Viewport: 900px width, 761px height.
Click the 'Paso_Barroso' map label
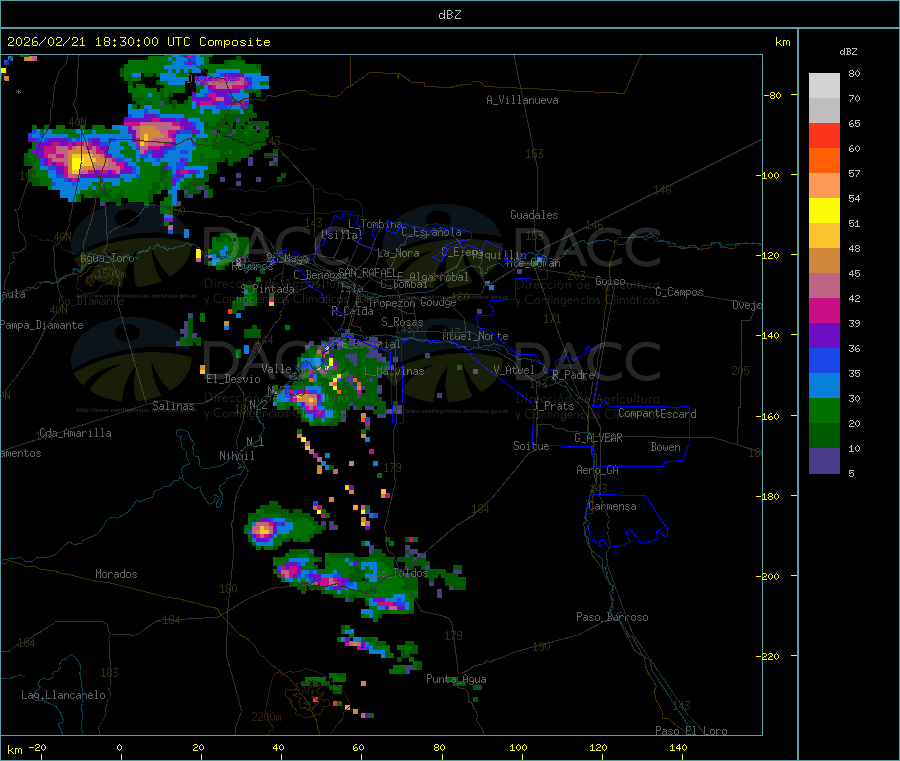[612, 617]
